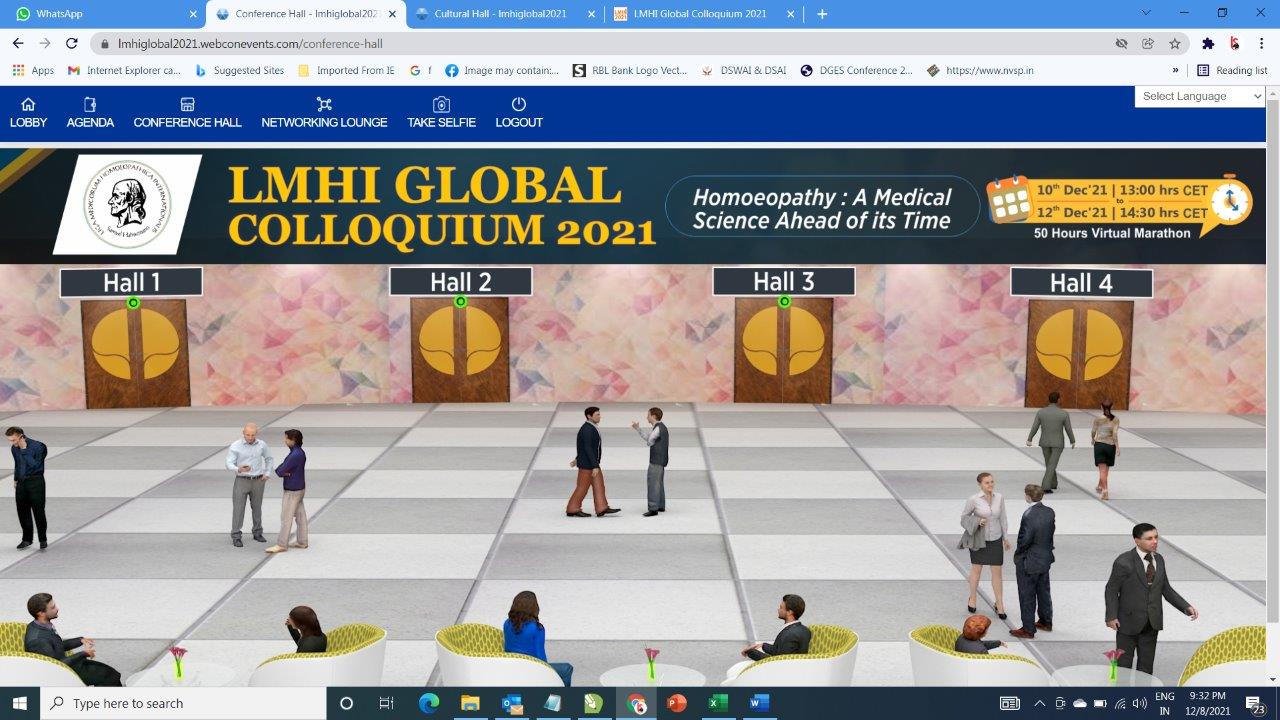Close the WhatsApp tab
This screenshot has height=720, width=1280.
[193, 14]
